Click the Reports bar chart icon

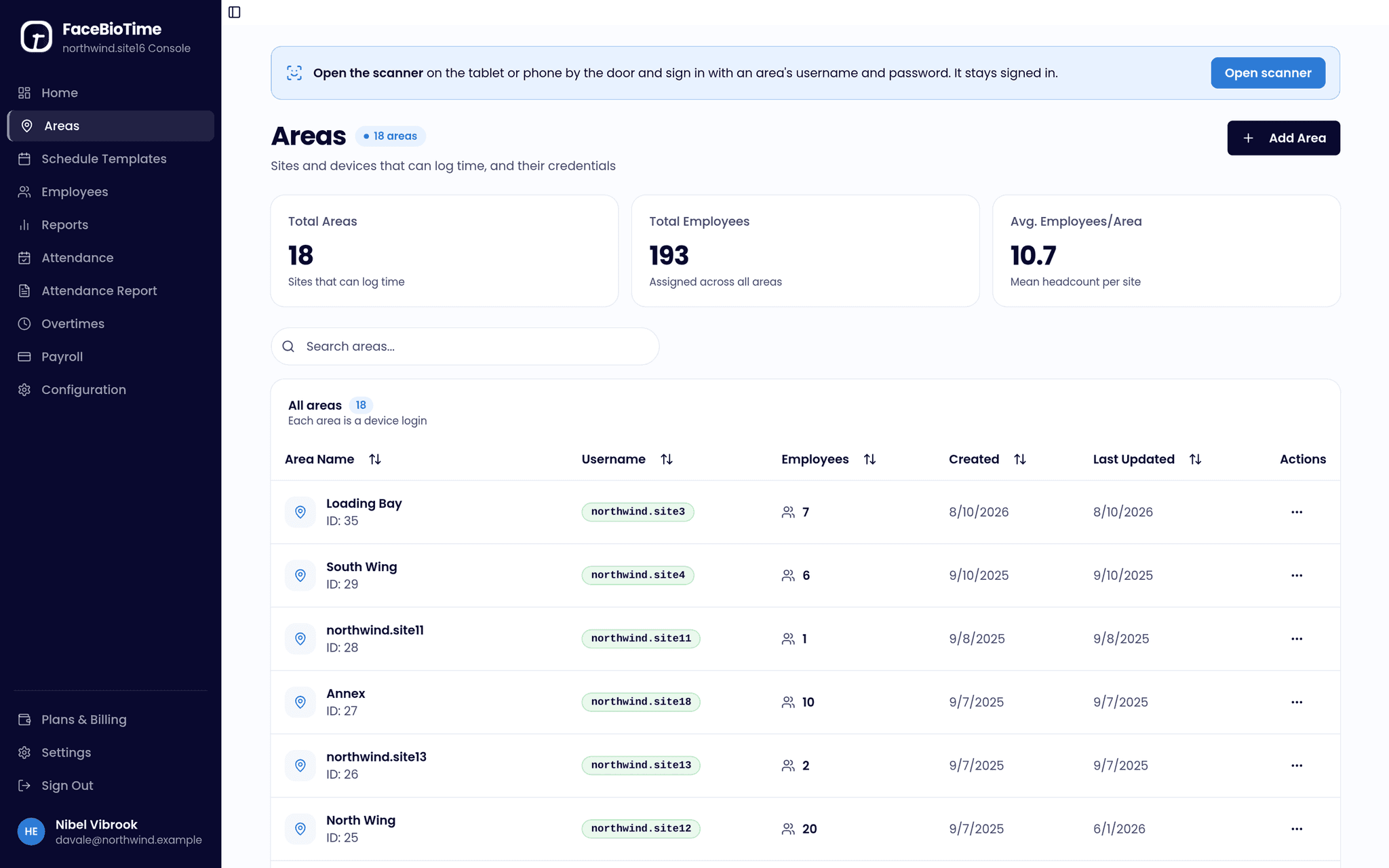click(24, 225)
